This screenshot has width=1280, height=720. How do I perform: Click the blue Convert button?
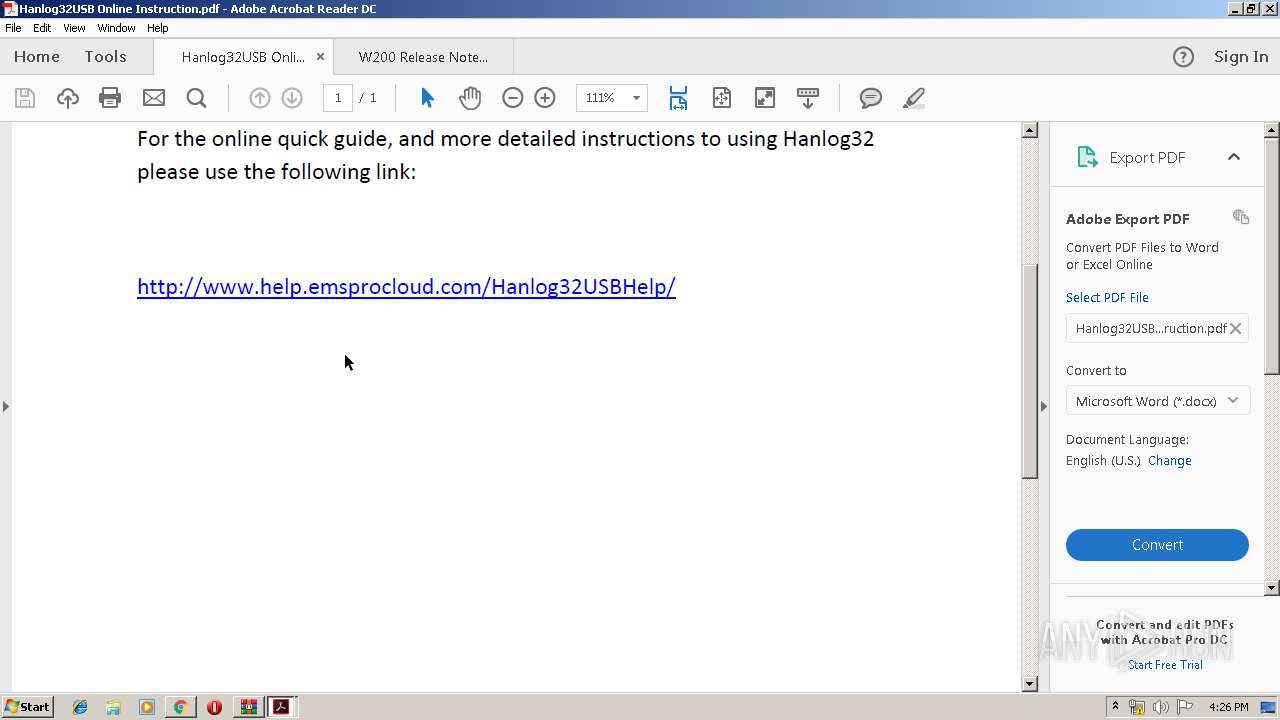[x=1157, y=545]
